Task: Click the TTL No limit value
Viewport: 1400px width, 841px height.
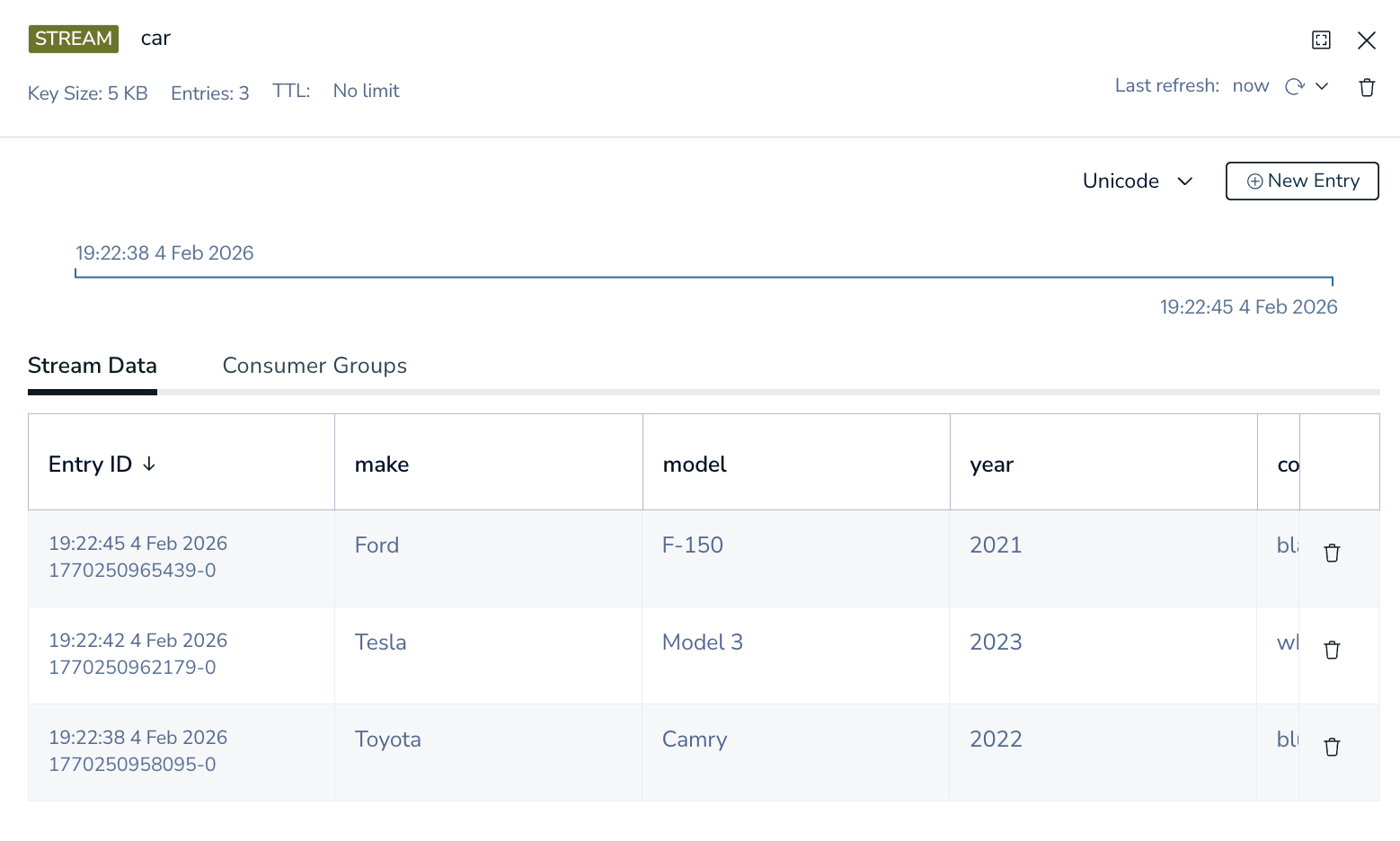Action: tap(366, 91)
